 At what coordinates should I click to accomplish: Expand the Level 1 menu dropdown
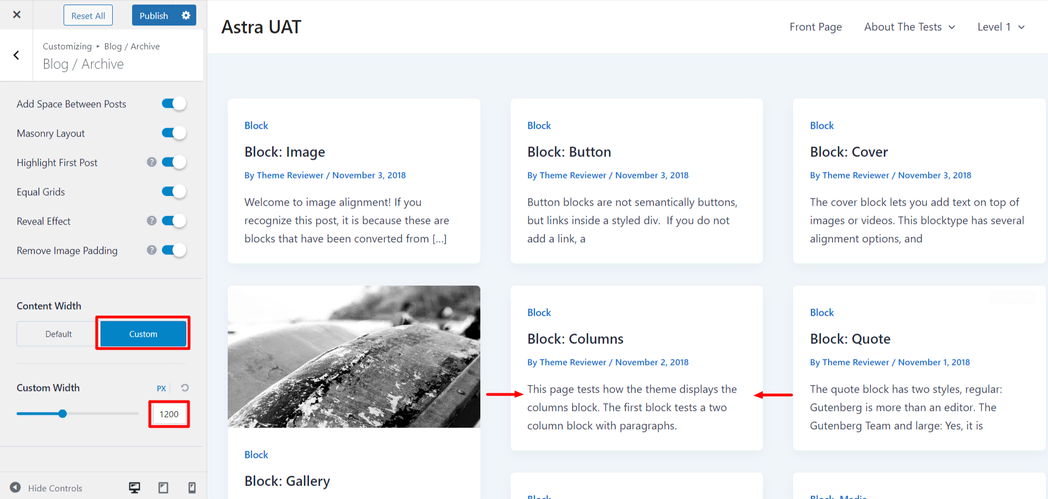[x=1001, y=27]
